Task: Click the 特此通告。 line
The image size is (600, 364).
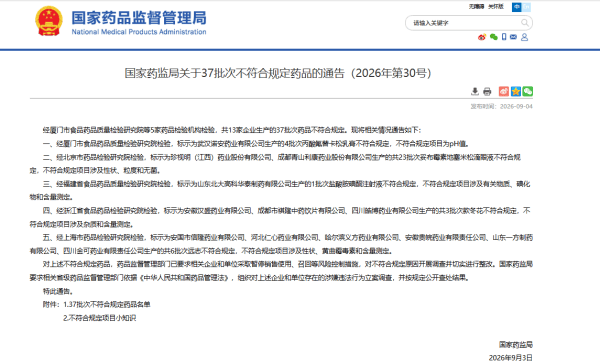Action: (x=57, y=291)
